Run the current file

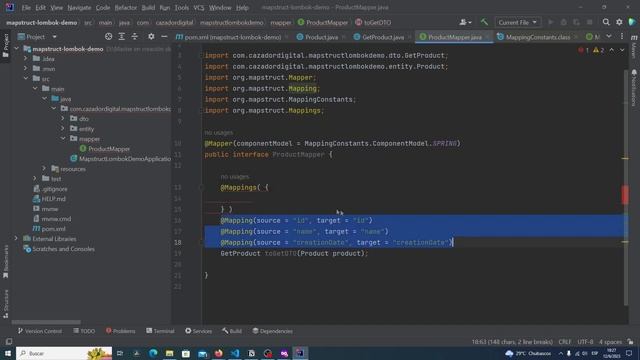(551, 22)
